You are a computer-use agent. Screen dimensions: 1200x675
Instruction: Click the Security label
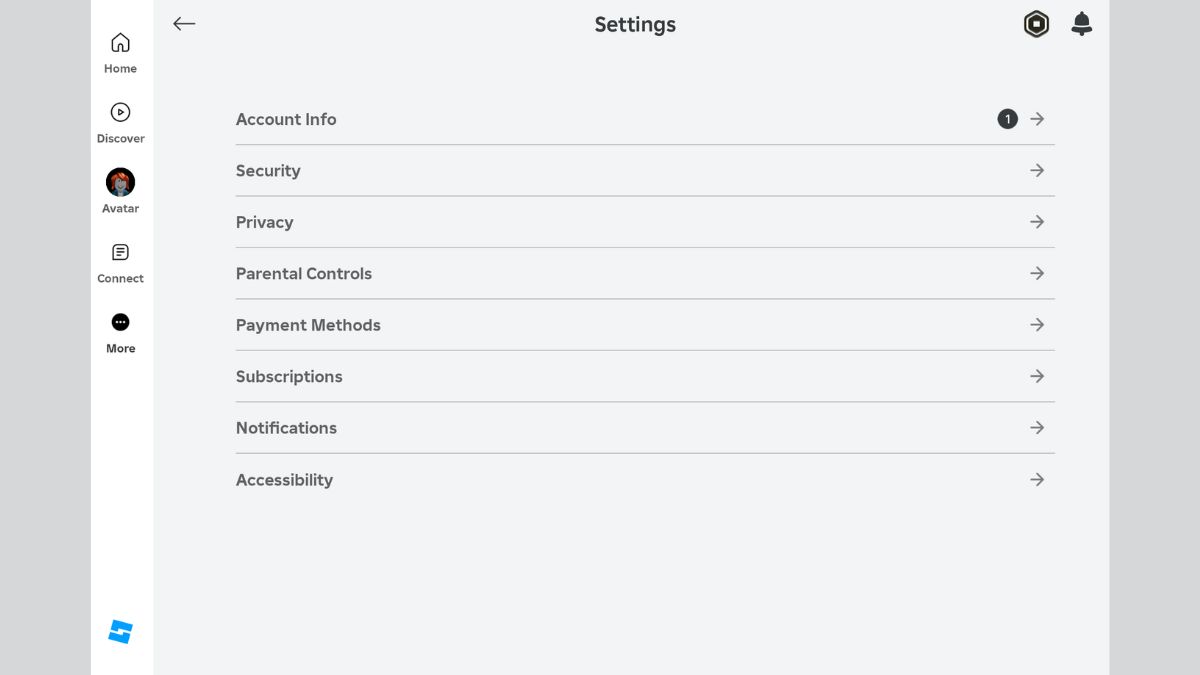[x=268, y=171]
